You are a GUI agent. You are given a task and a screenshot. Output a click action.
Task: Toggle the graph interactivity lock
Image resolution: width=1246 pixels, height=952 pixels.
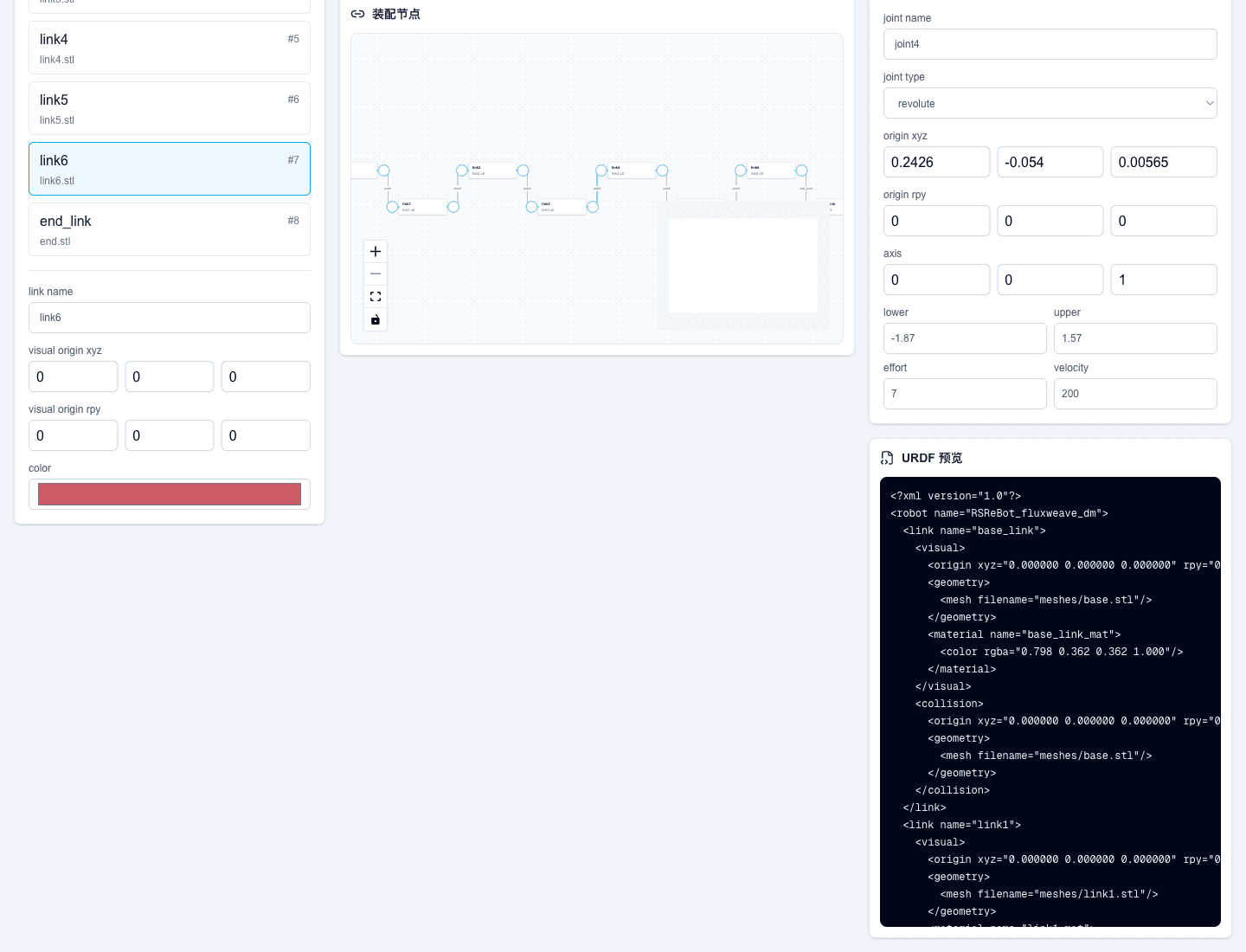coord(376,319)
